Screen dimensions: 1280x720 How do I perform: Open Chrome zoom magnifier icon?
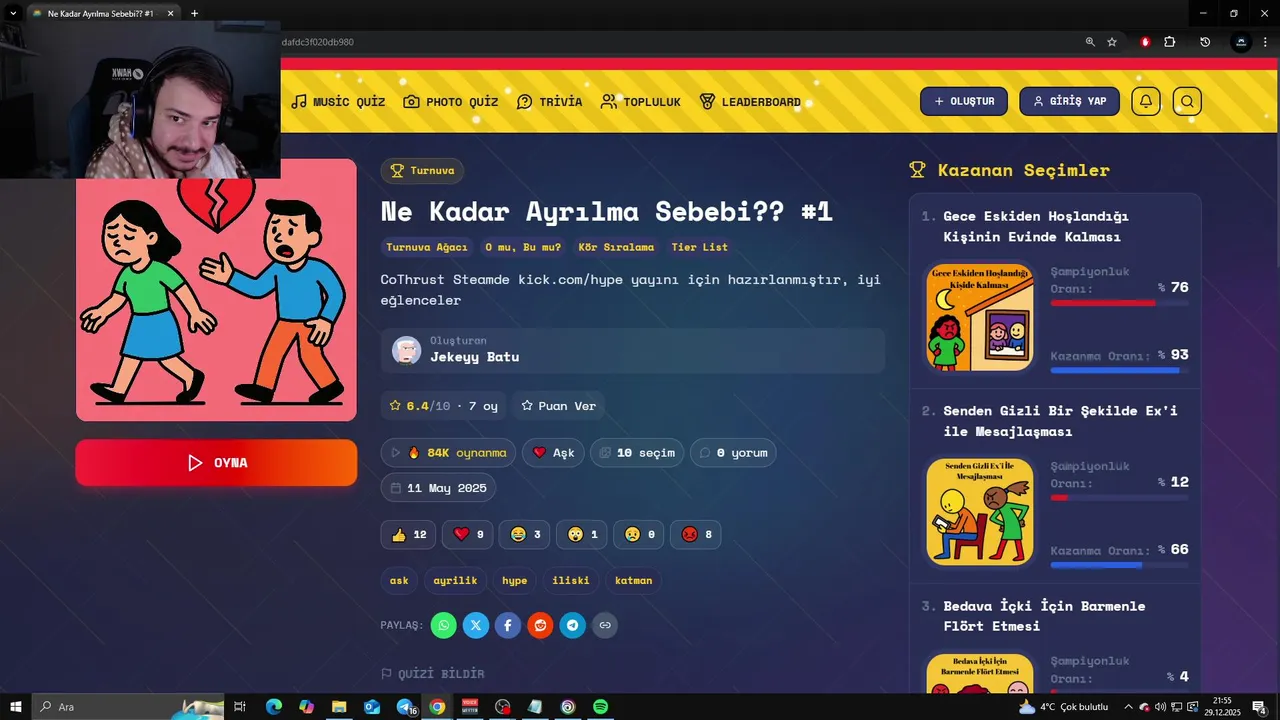(1090, 42)
